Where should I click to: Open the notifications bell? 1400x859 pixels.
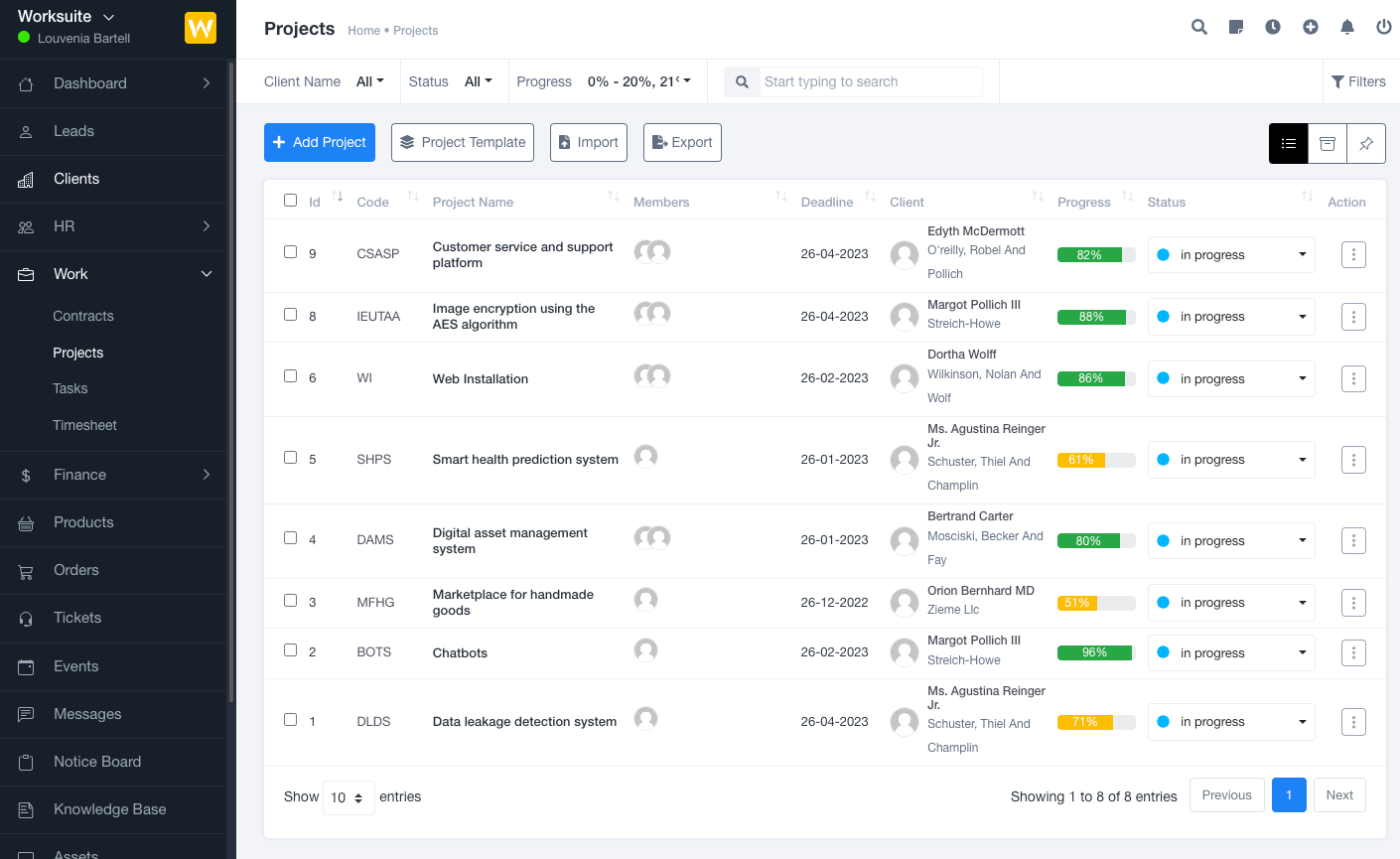coord(1347,27)
